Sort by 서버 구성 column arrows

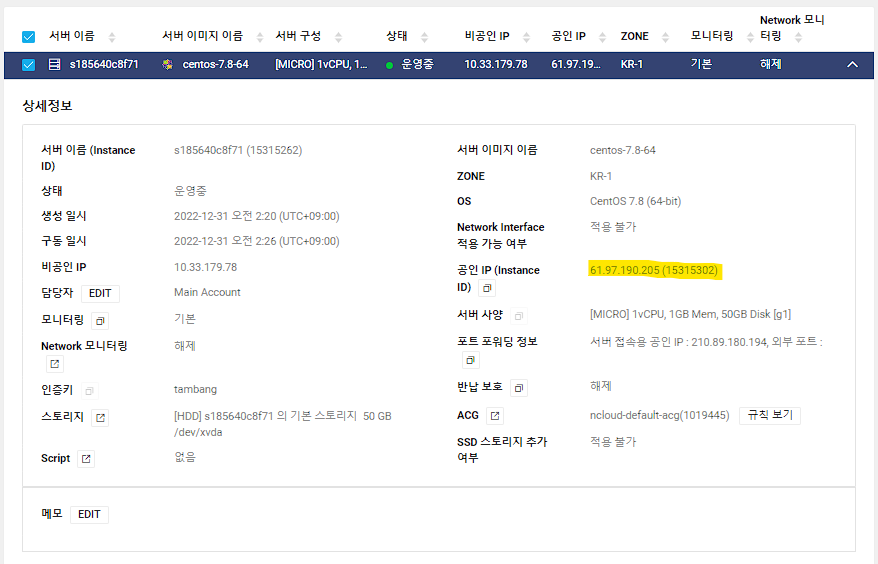[338, 37]
